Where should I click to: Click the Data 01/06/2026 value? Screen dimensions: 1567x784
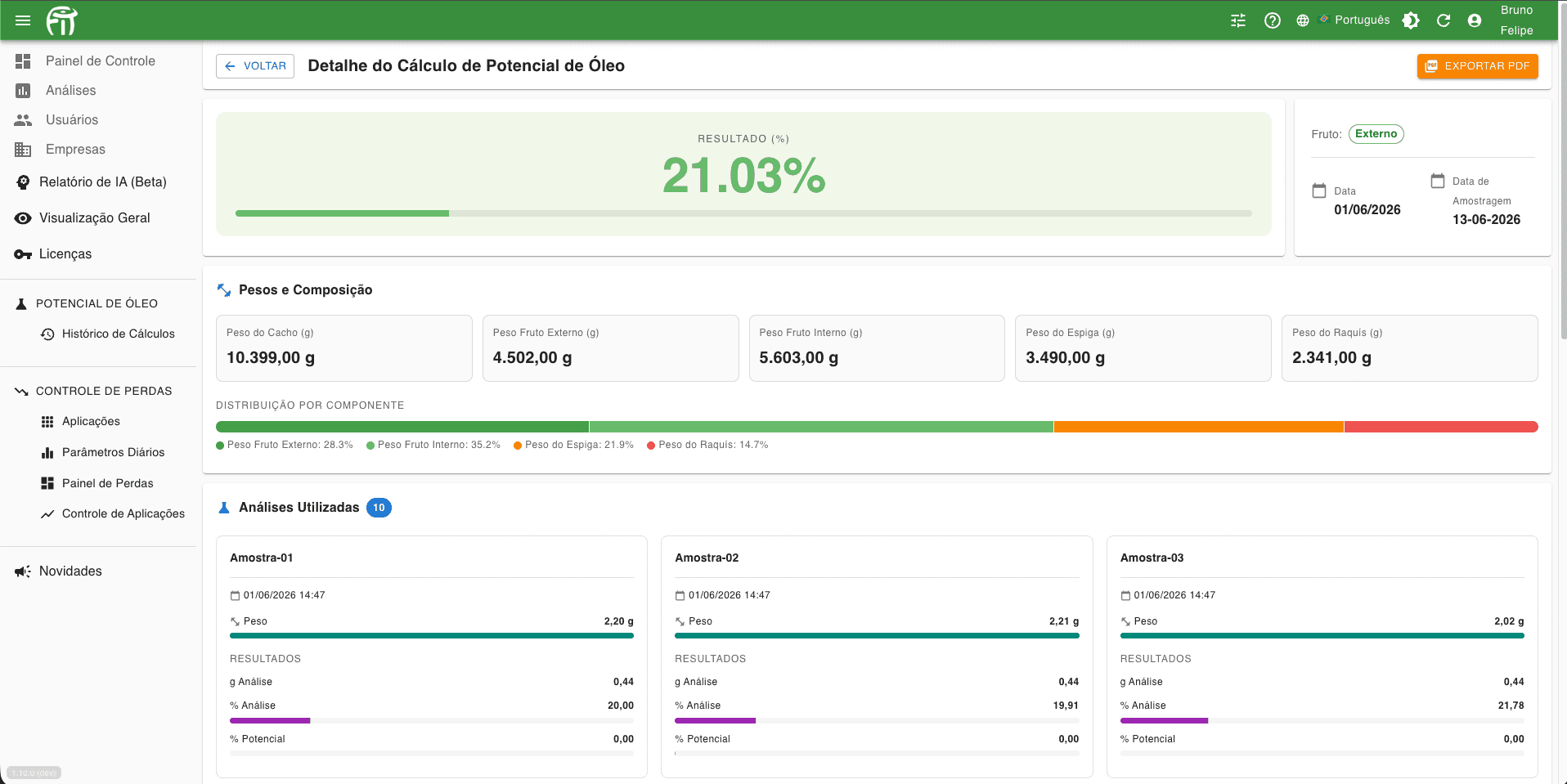1367,210
